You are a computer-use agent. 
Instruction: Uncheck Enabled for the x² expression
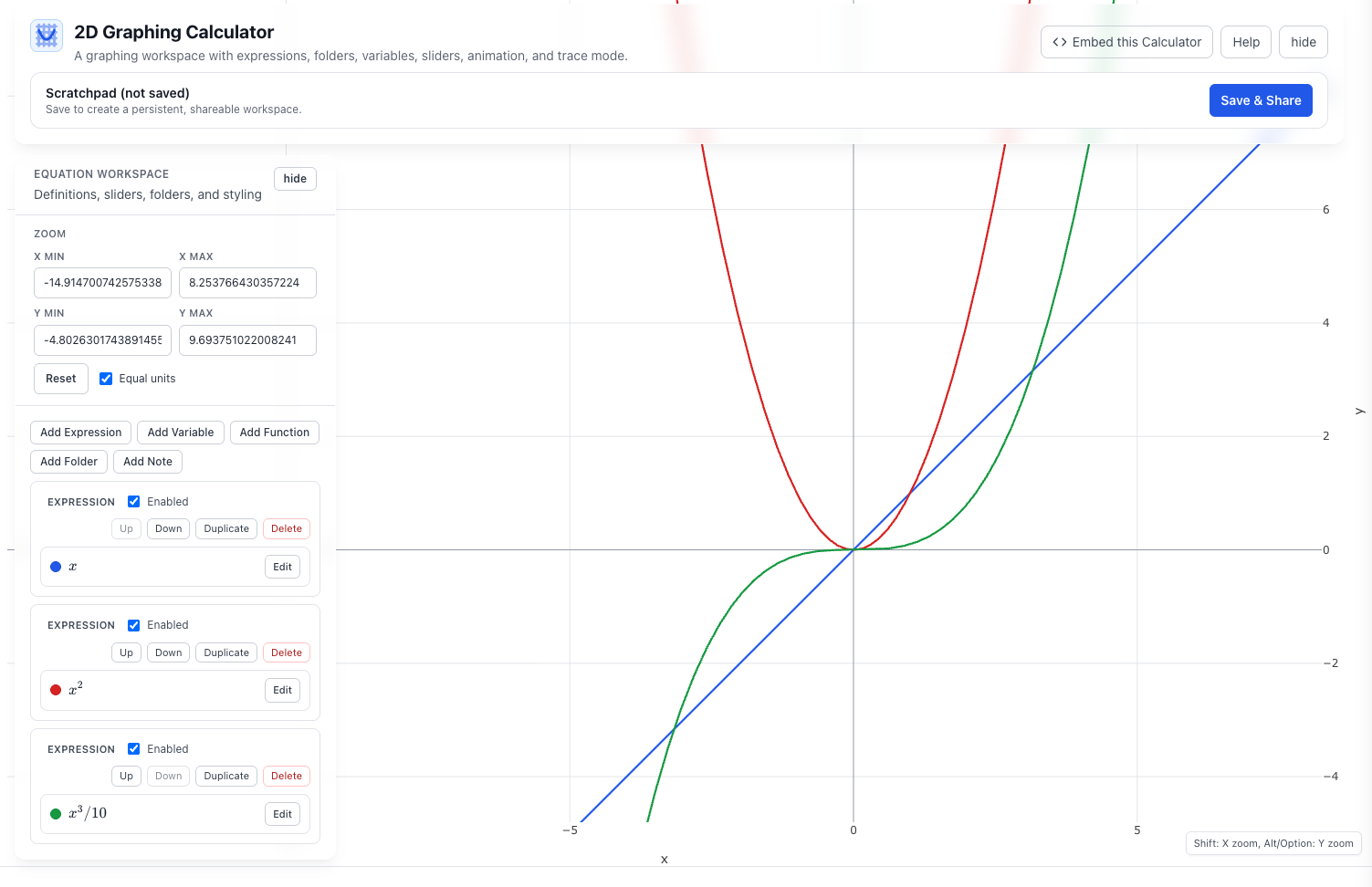point(134,625)
